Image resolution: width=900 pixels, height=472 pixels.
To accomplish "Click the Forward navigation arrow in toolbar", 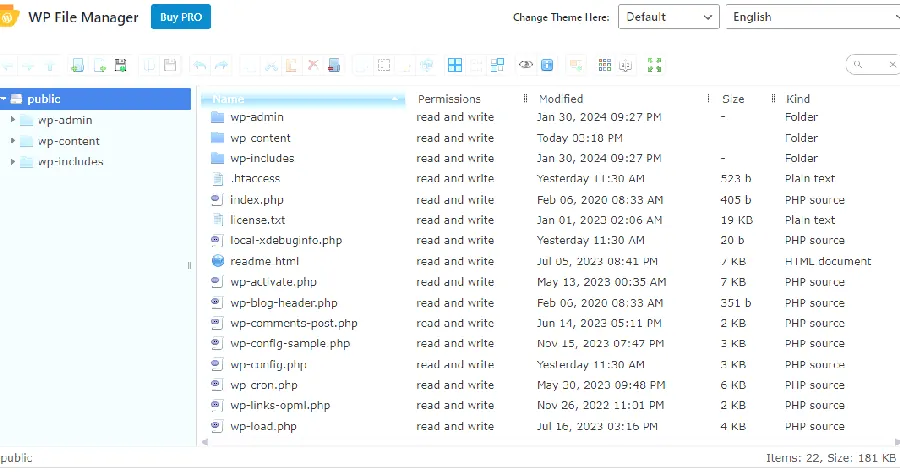I will (28, 66).
